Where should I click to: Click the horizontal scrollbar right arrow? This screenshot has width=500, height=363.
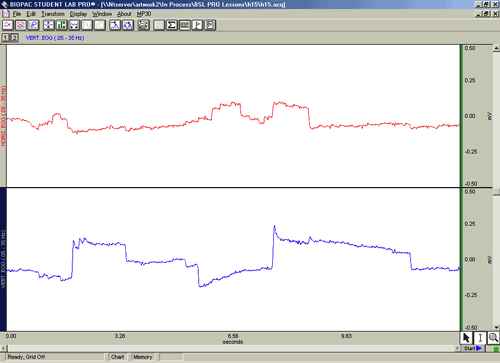tap(457, 348)
